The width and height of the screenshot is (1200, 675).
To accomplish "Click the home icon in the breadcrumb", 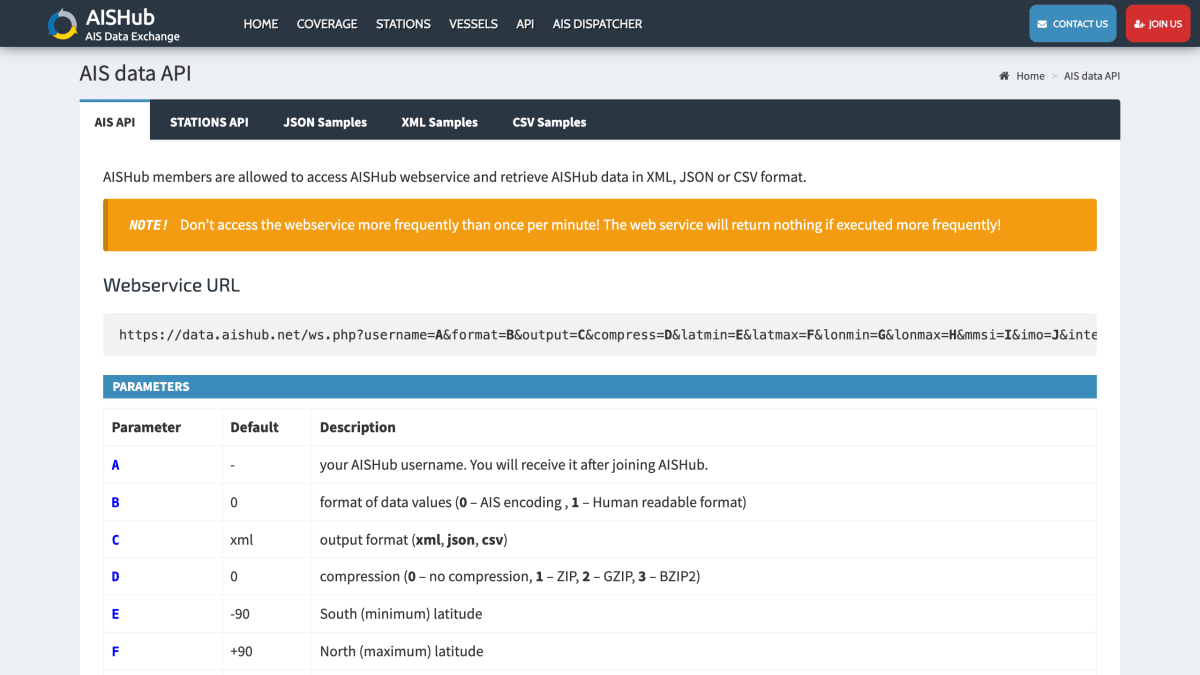I will [x=1004, y=76].
